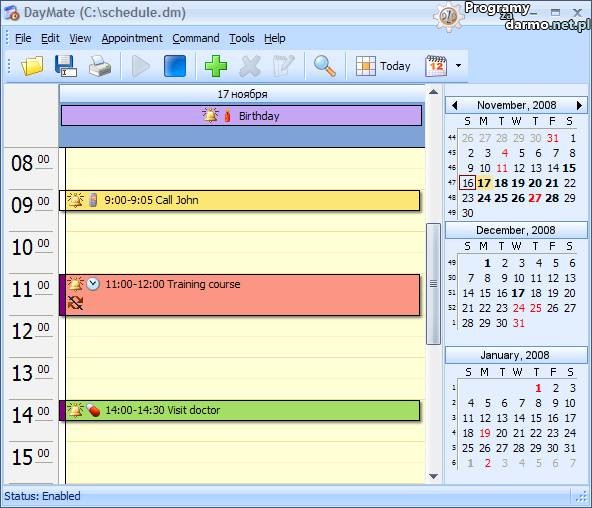Select November 15 in bold

(569, 168)
